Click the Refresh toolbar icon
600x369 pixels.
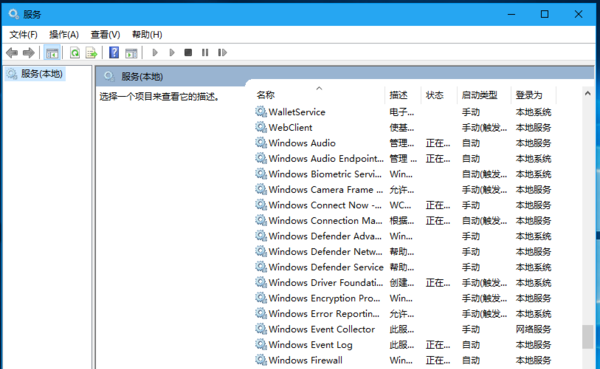(x=75, y=52)
